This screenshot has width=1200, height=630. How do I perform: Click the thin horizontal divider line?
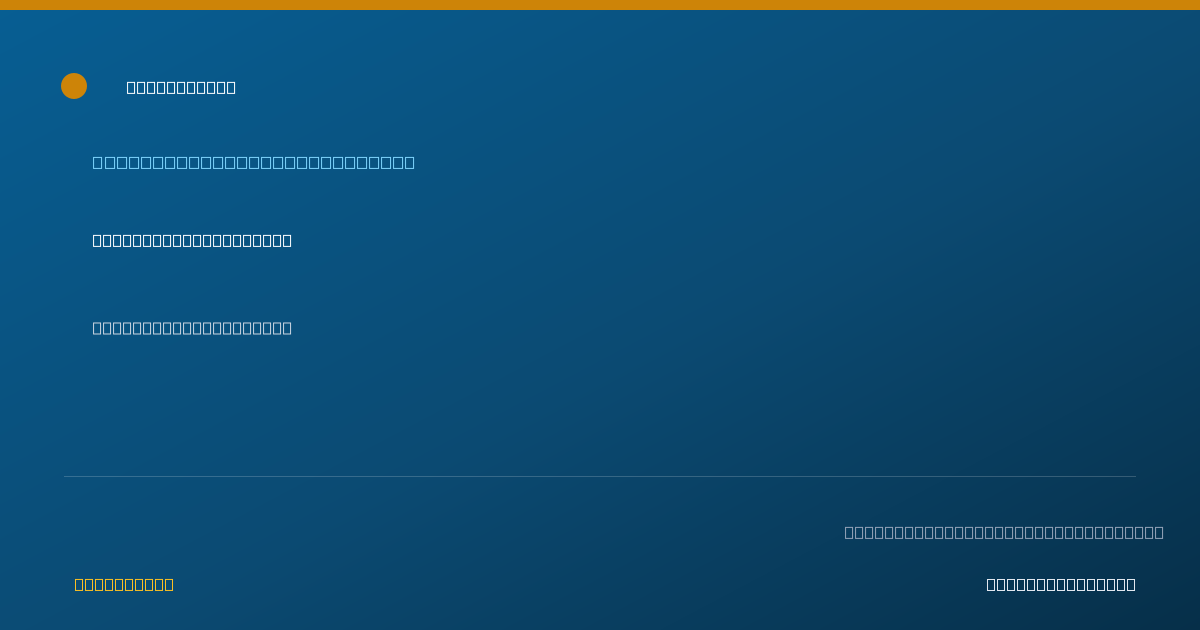point(600,476)
